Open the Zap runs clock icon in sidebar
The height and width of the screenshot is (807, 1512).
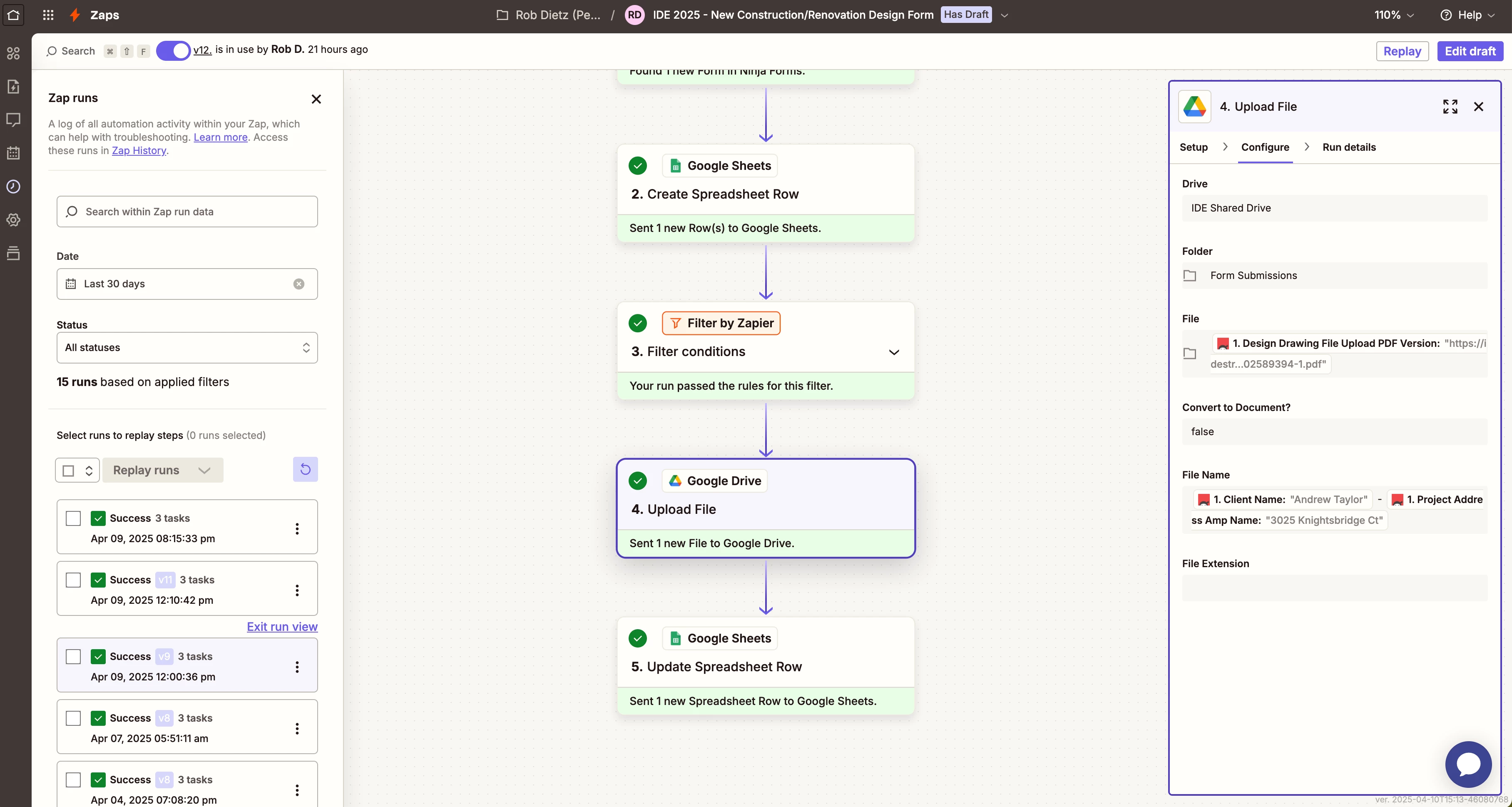point(13,187)
